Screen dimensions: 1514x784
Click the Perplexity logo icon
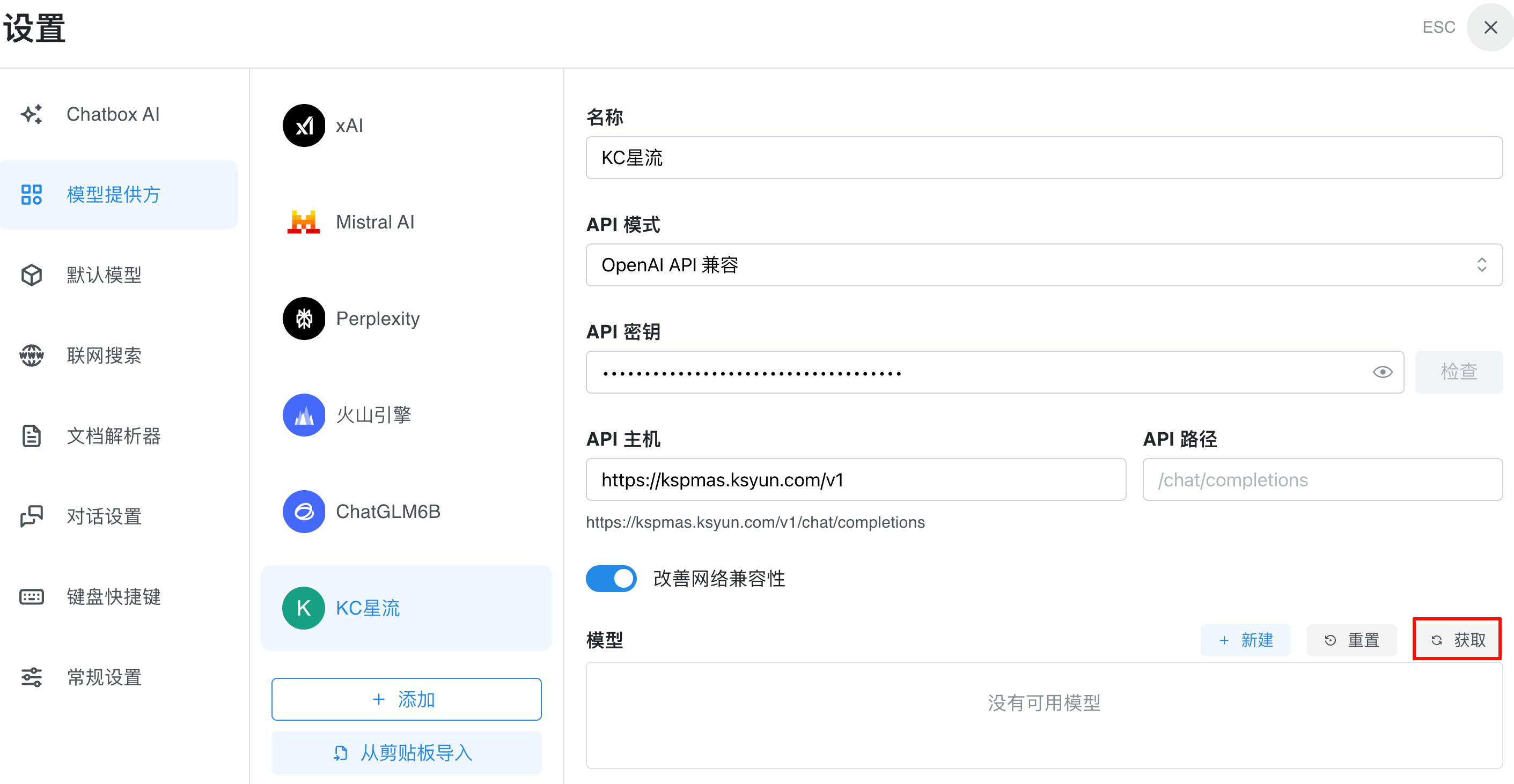(304, 319)
